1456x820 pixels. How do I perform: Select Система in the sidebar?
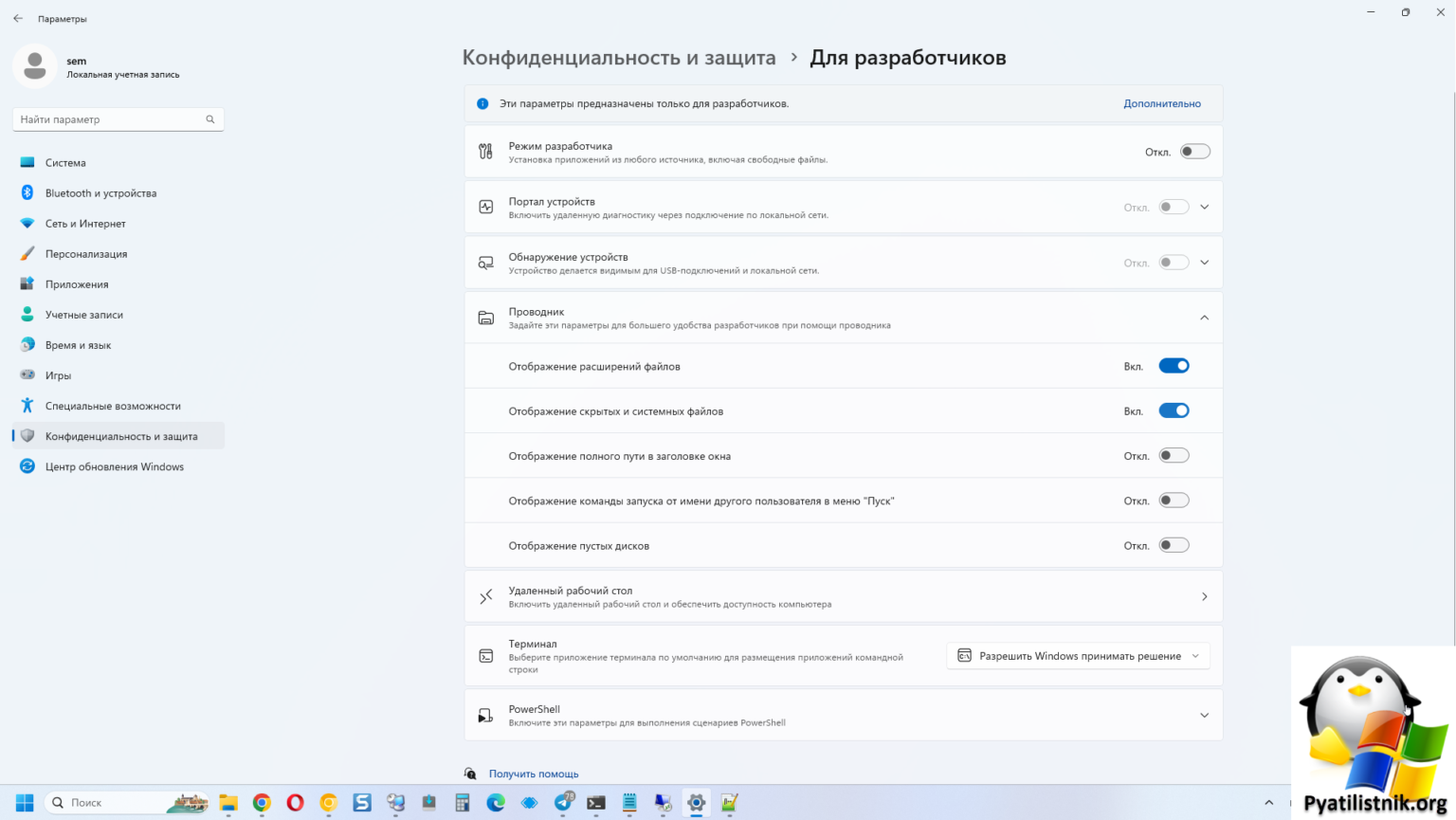point(65,163)
